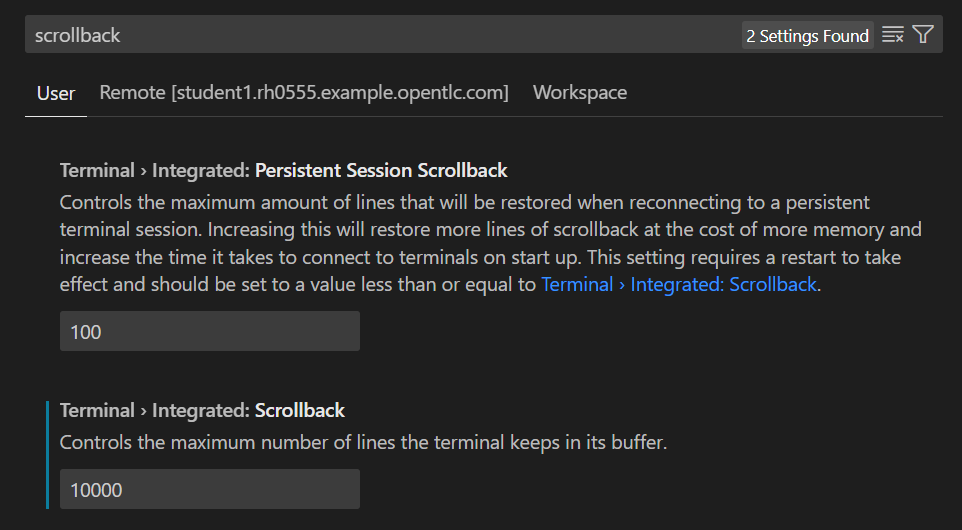Select the Workspace settings tab
The width and height of the screenshot is (962, 530).
(x=580, y=93)
